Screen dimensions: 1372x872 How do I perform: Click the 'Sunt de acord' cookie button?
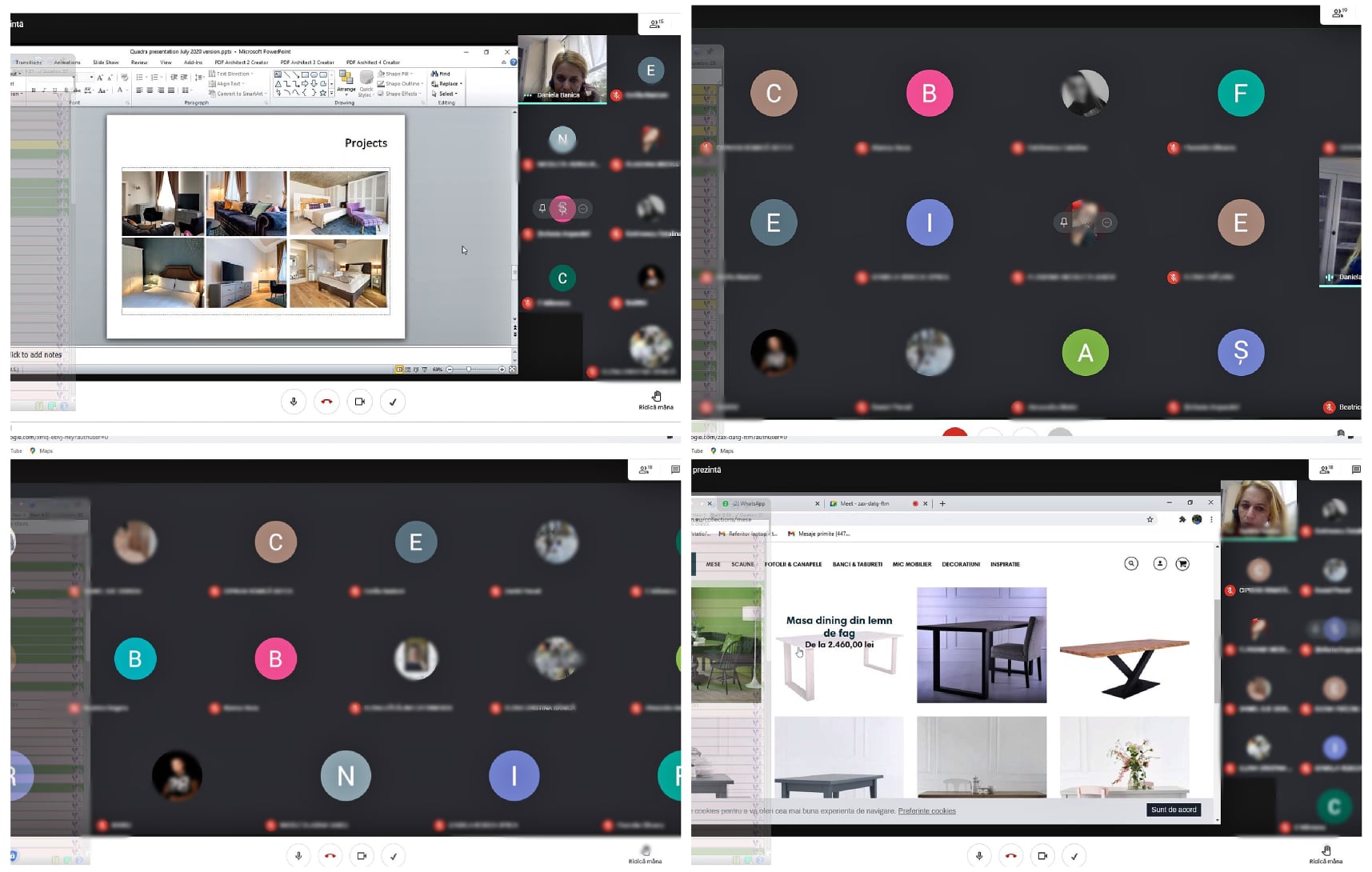[1173, 810]
